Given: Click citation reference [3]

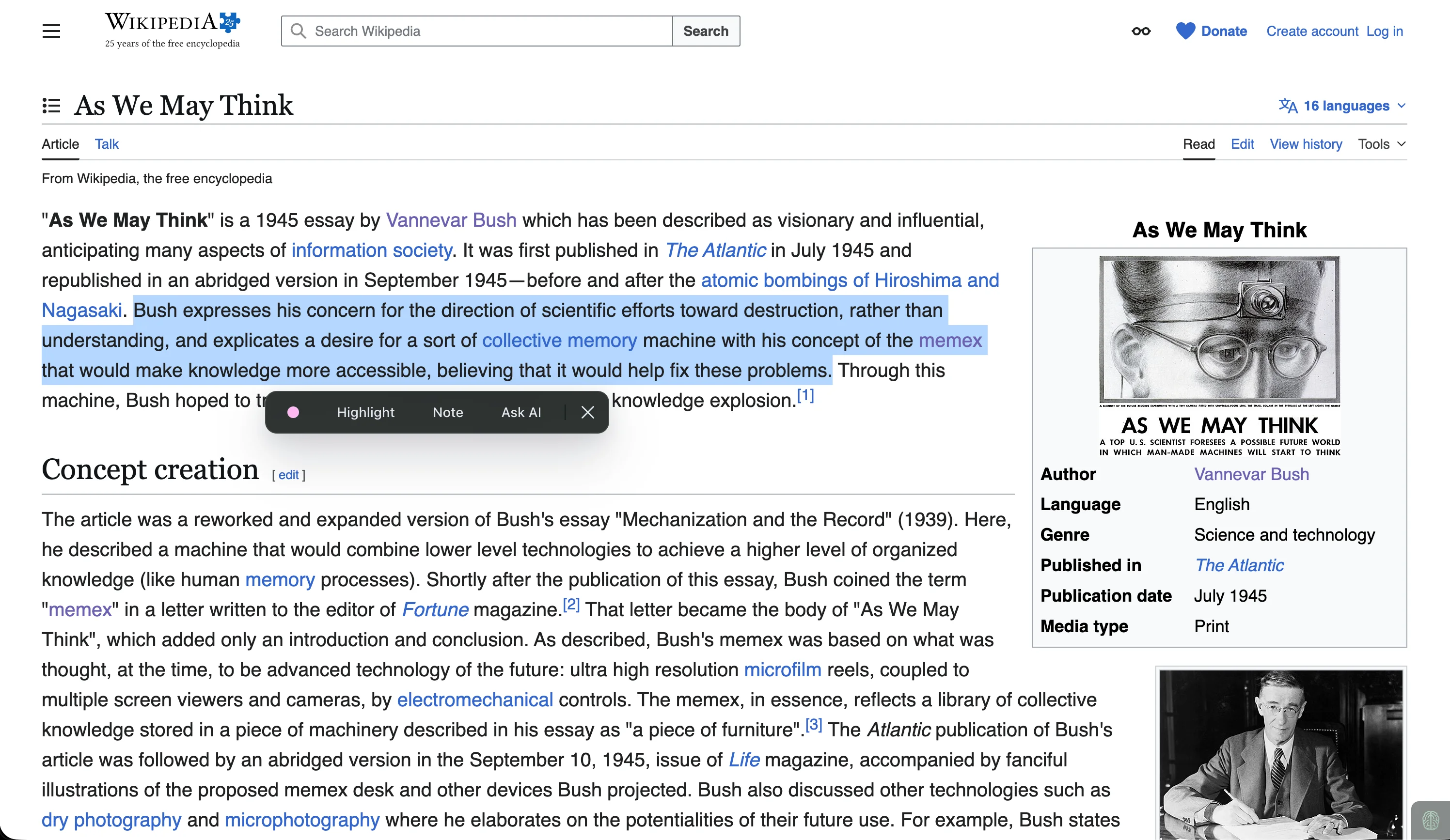Looking at the screenshot, I should coord(814,725).
